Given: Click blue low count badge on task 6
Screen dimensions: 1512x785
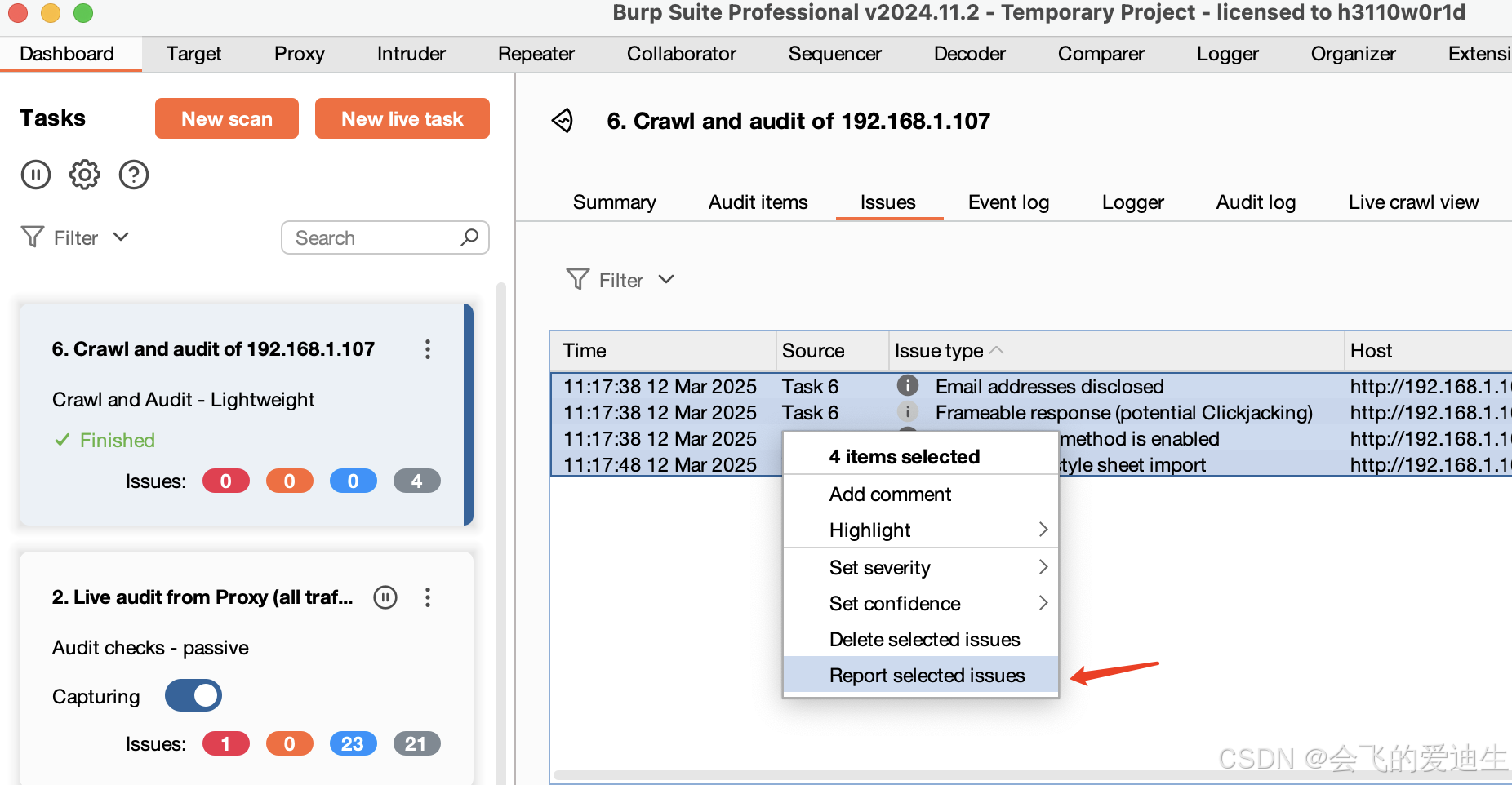Looking at the screenshot, I should pyautogui.click(x=354, y=481).
